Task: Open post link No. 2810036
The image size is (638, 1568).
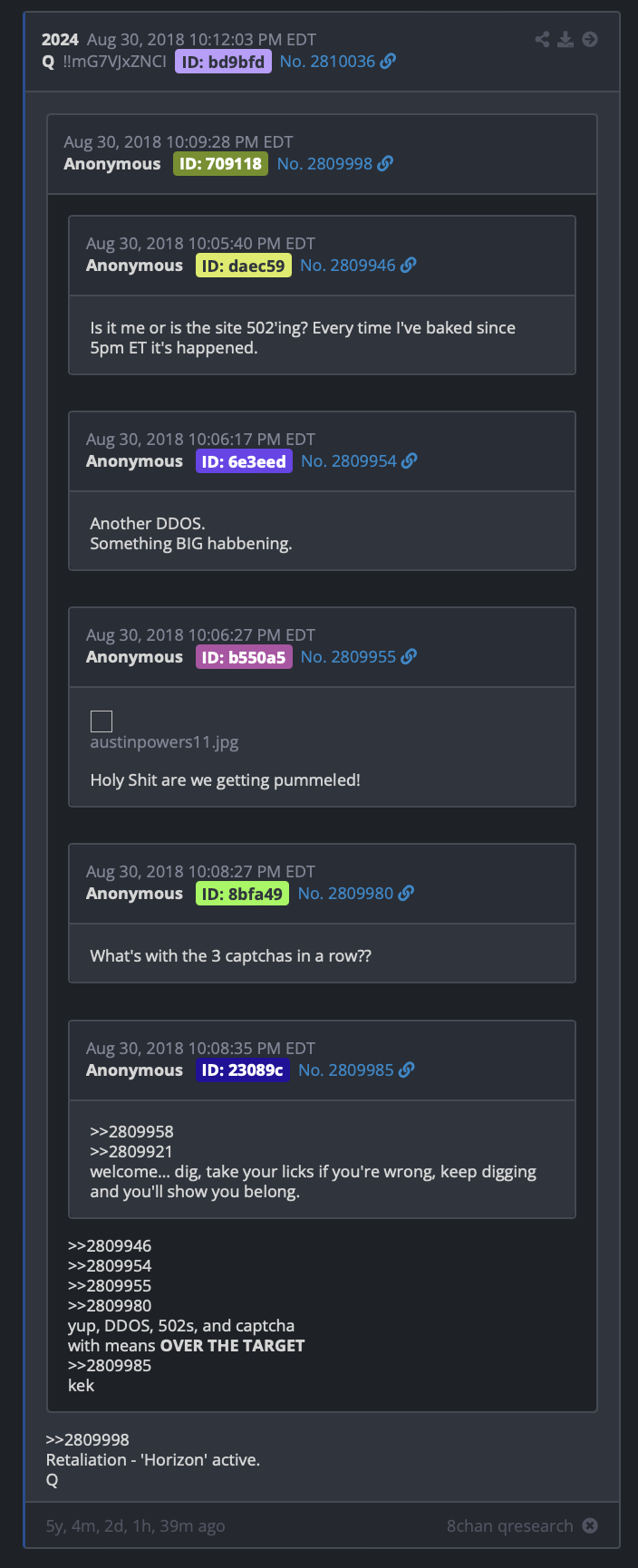Action: [x=327, y=61]
